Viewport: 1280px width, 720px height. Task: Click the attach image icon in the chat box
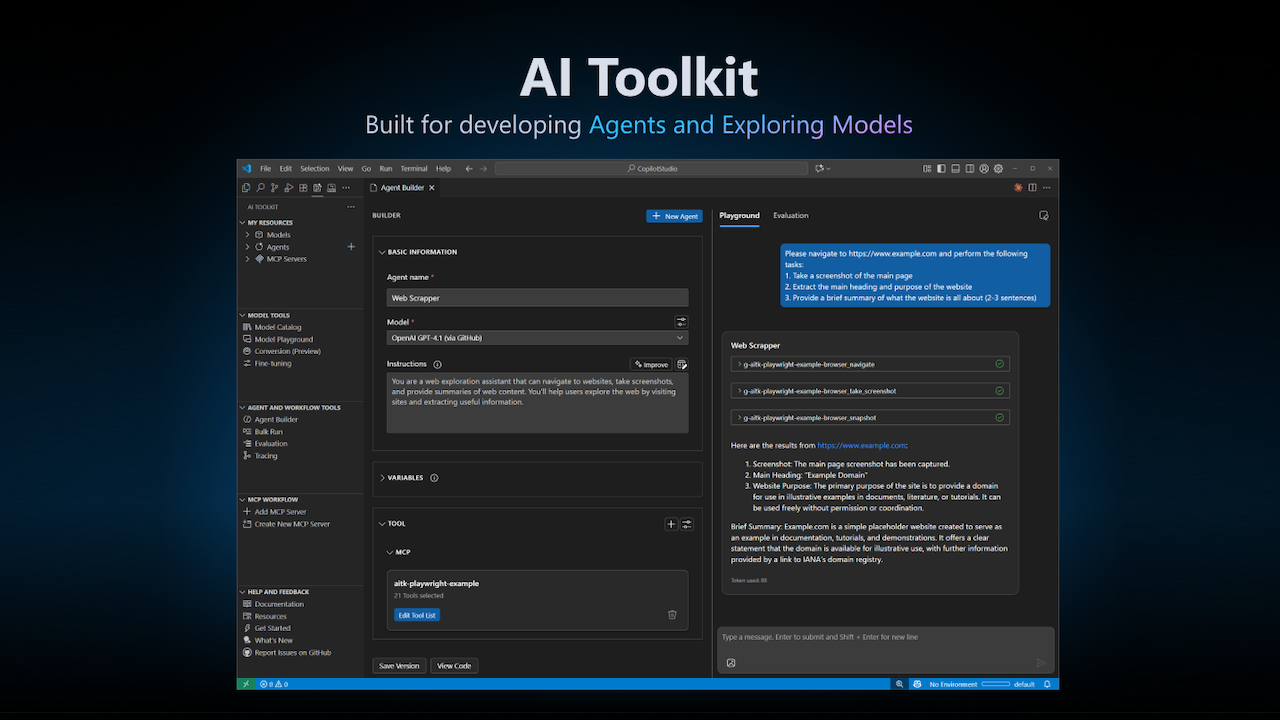point(731,662)
